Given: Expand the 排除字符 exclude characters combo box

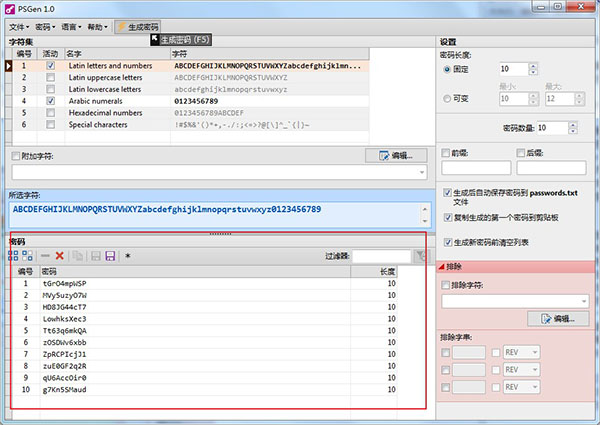Looking at the screenshot, I should click(584, 301).
